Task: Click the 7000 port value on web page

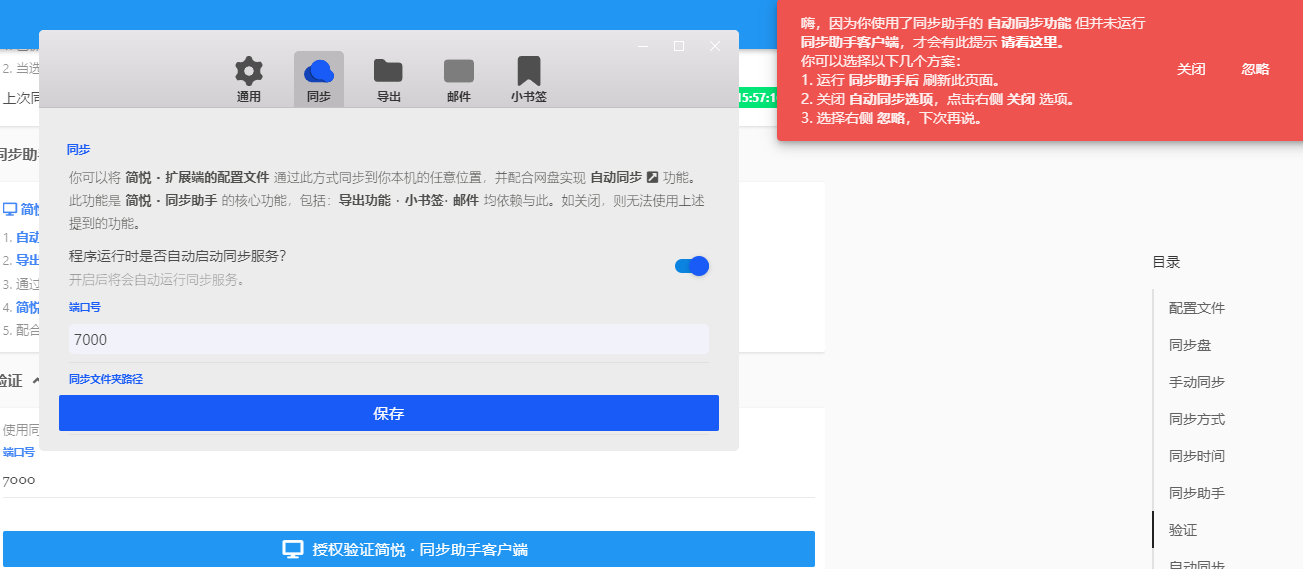Action: coord(19,480)
